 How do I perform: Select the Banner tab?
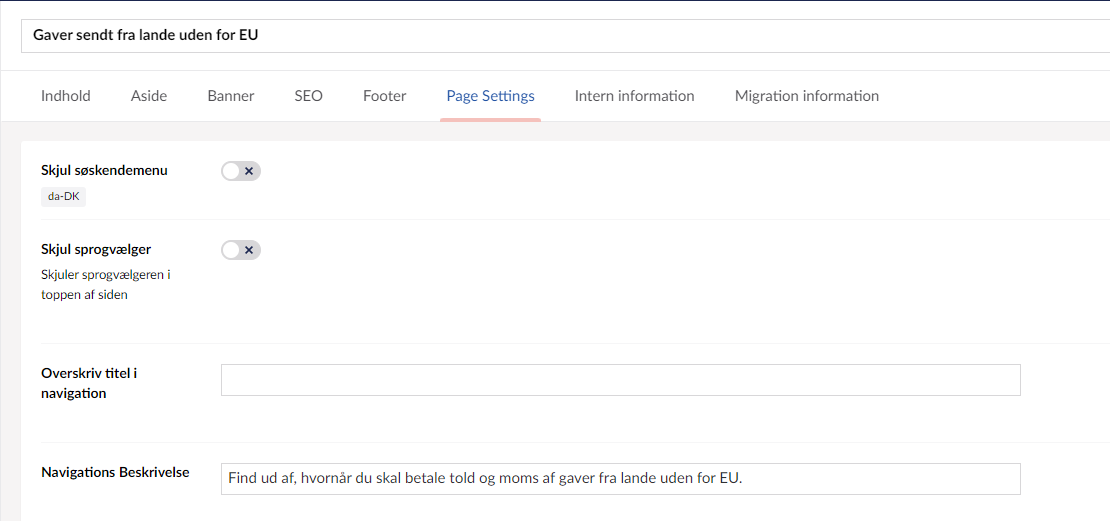231,96
